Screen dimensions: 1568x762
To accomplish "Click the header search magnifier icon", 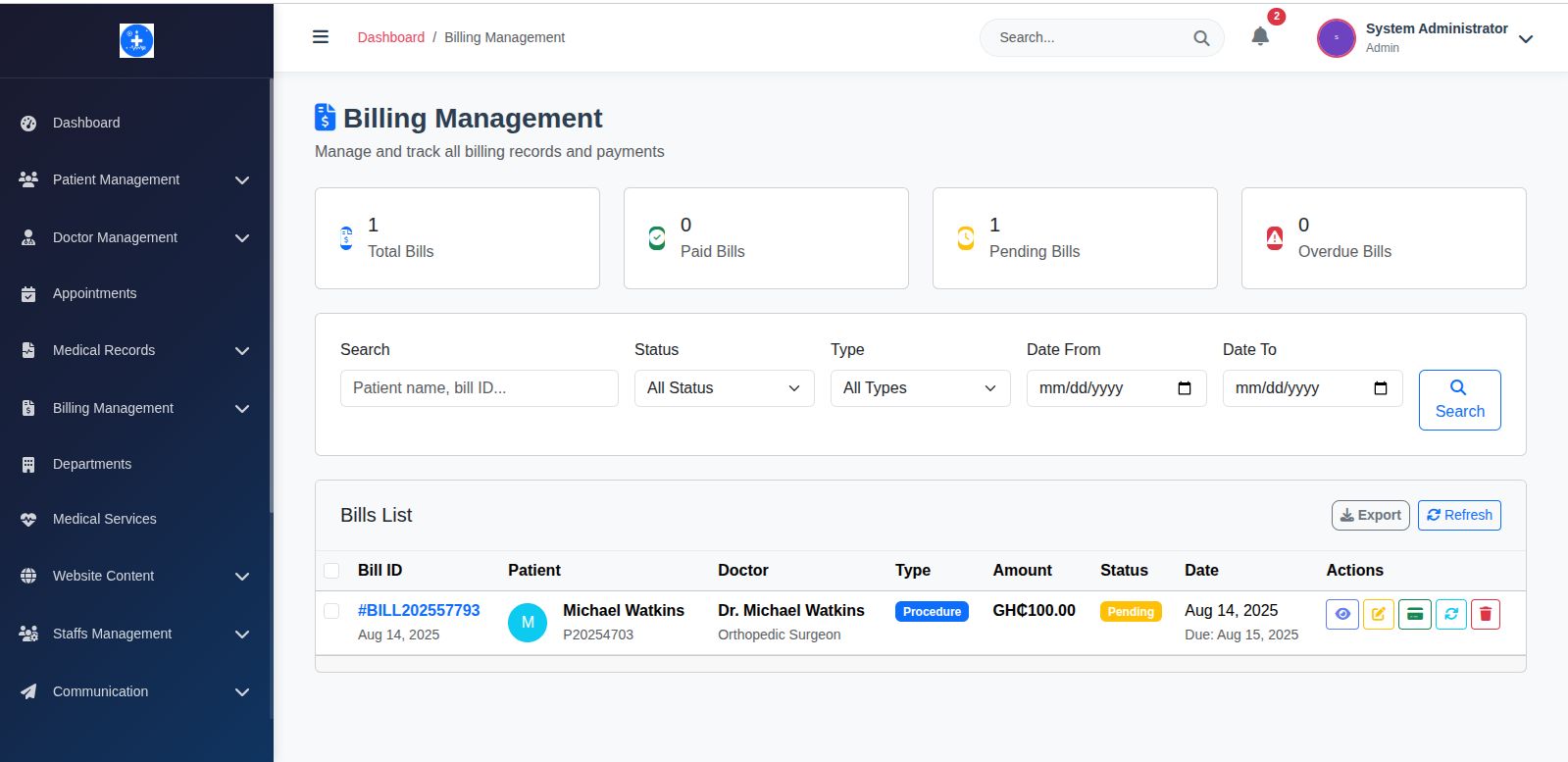I will pyautogui.click(x=1200, y=38).
